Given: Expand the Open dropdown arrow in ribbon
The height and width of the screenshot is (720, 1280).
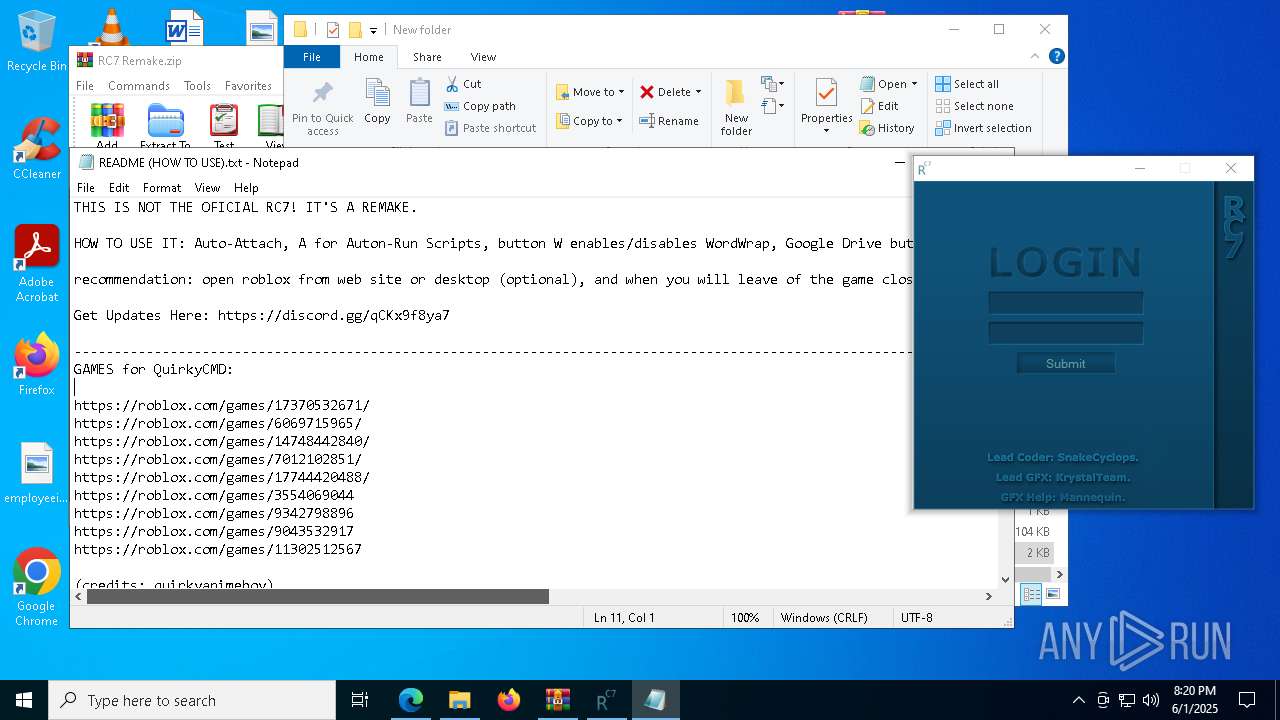Looking at the screenshot, I should tap(914, 84).
